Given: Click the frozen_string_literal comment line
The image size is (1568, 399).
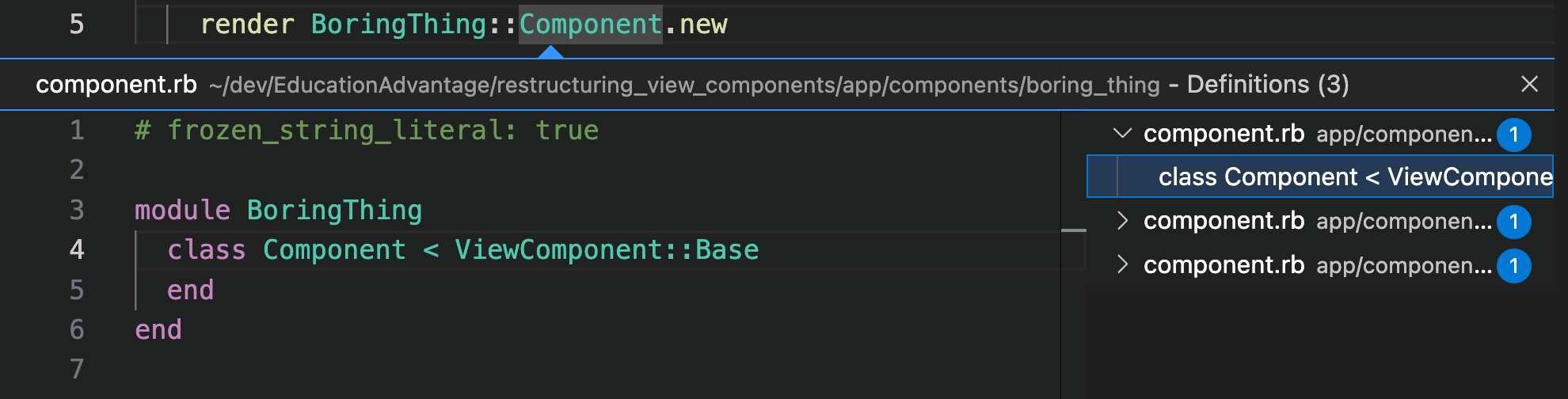Looking at the screenshot, I should click(367, 131).
